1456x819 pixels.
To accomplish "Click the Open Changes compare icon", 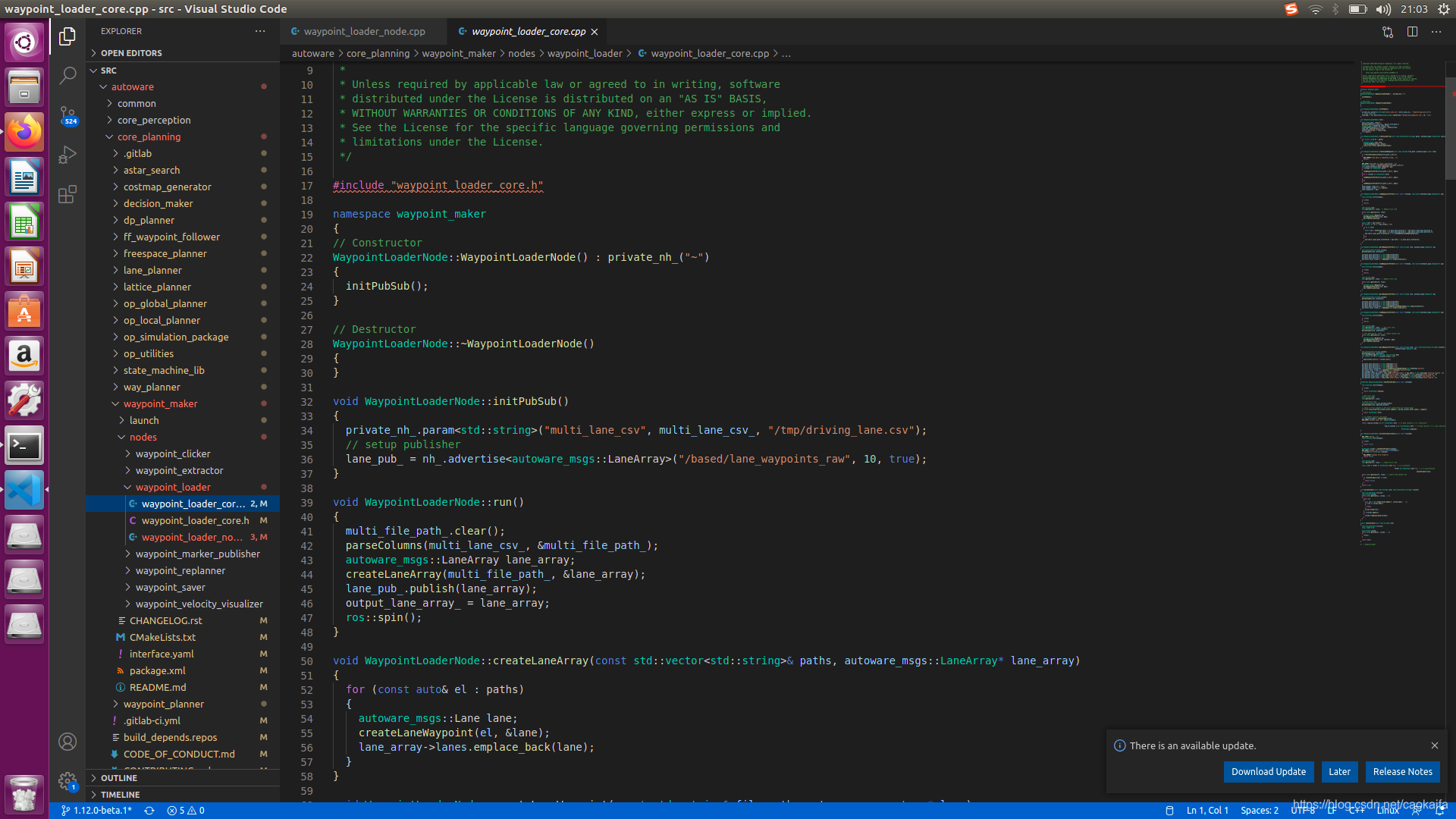I will point(1387,32).
